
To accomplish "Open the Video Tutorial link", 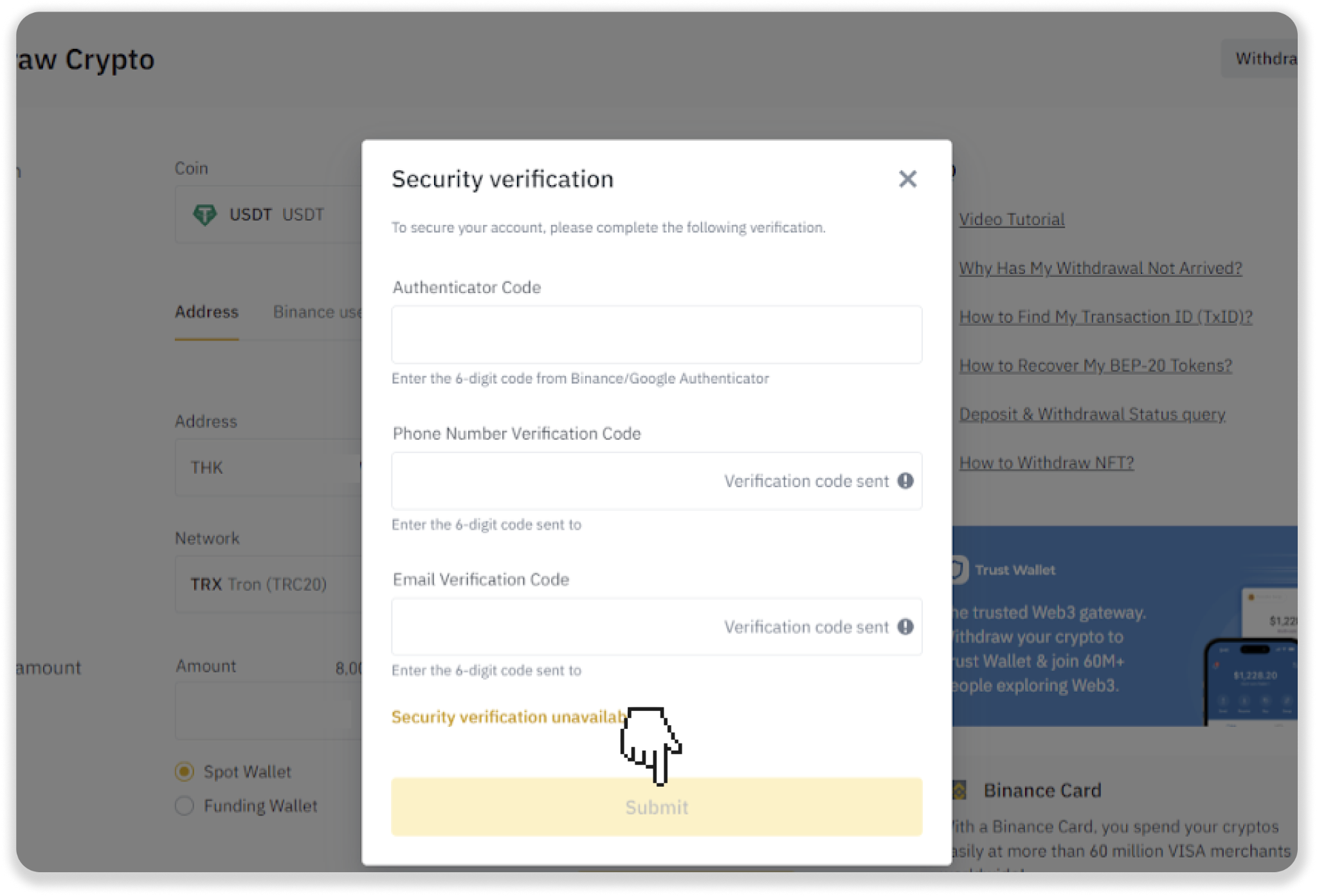I will [x=1012, y=219].
